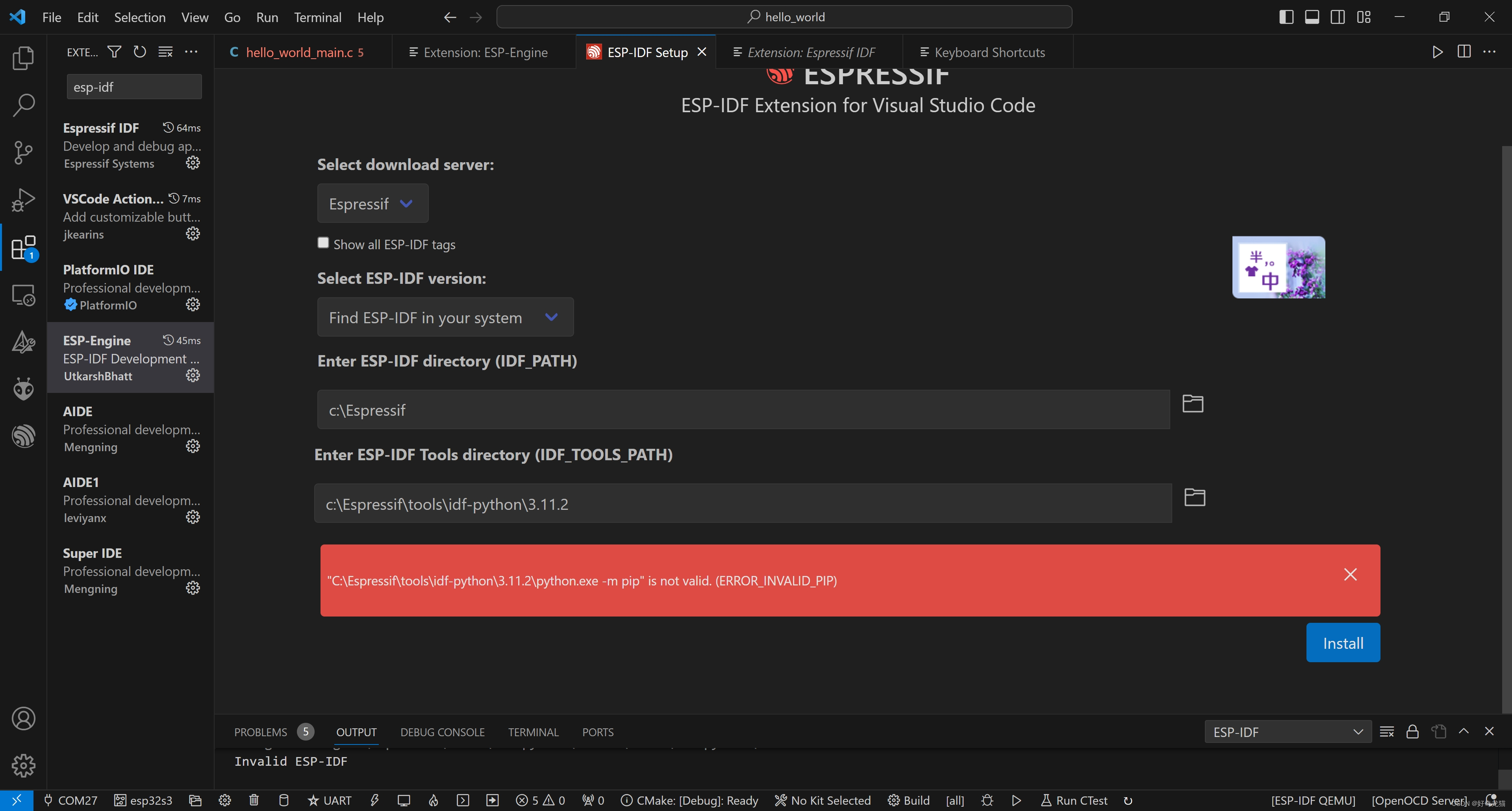Viewport: 1512px width, 811px height.
Task: Expand the ESP-IDF version dropdown
Action: [x=445, y=317]
